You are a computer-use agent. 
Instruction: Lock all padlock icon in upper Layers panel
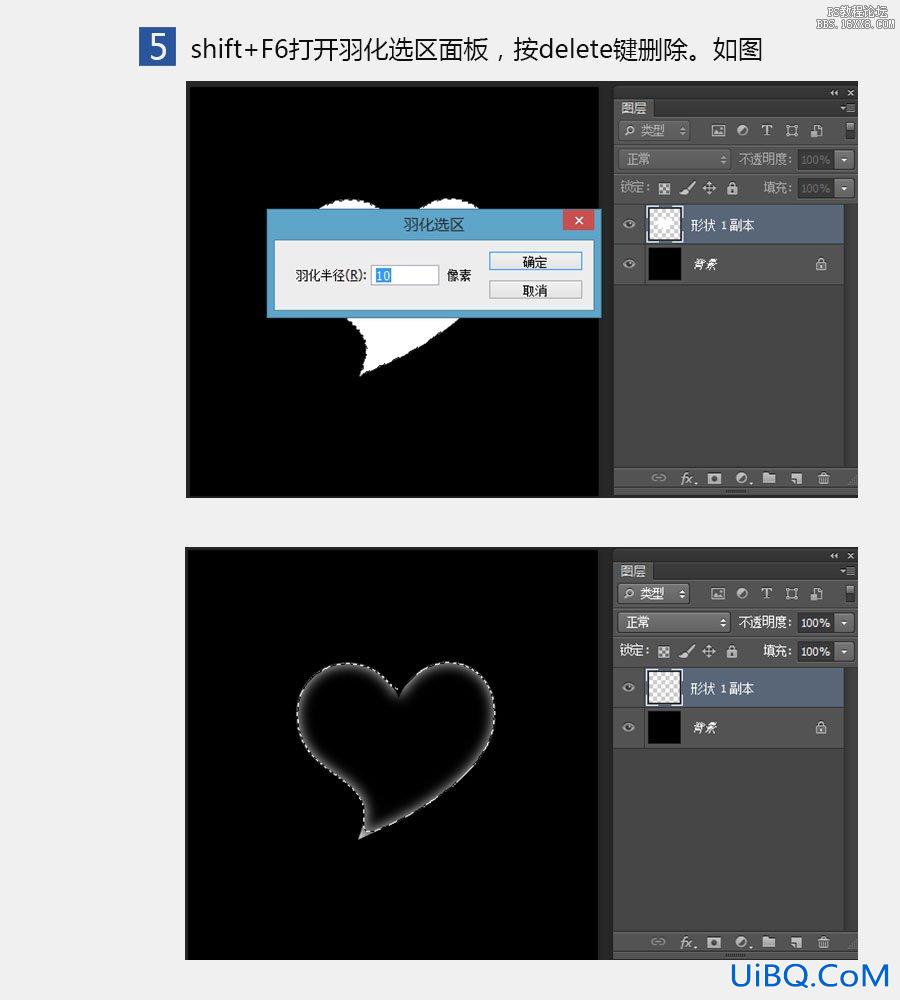(732, 188)
